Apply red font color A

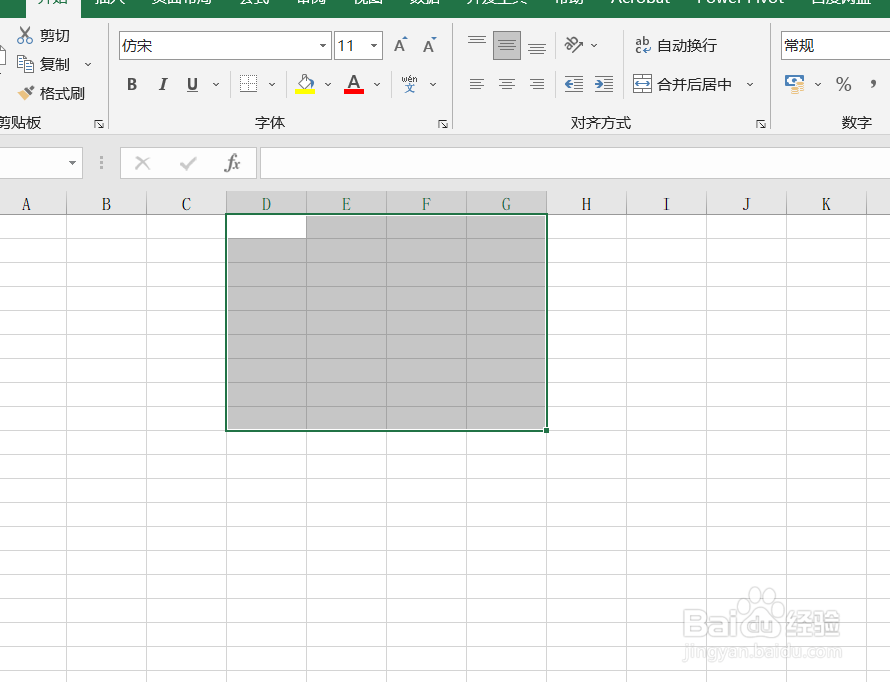(x=354, y=84)
